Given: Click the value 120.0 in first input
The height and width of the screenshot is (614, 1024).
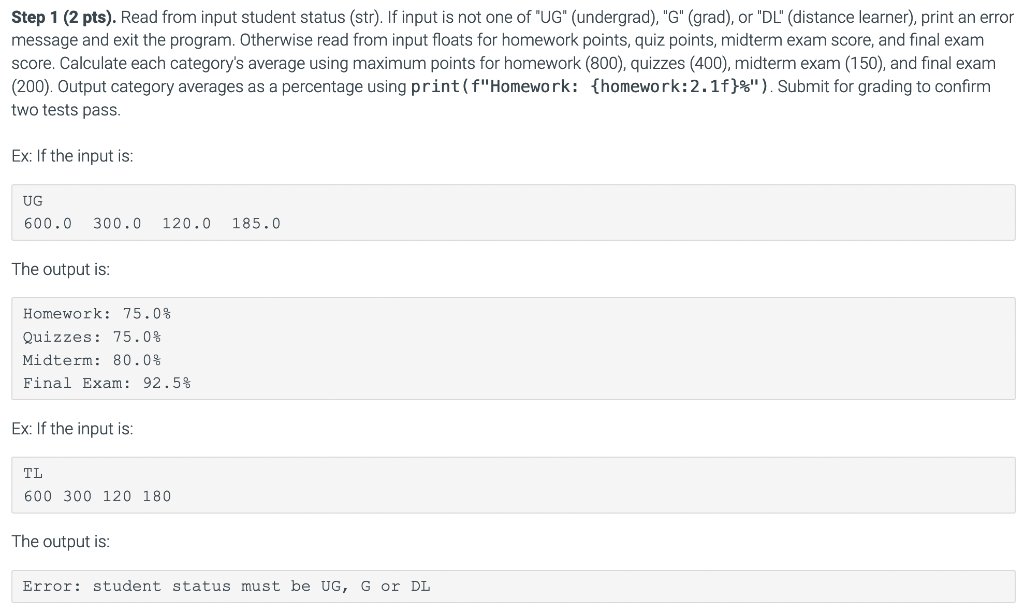Looking at the screenshot, I should click(x=187, y=223).
